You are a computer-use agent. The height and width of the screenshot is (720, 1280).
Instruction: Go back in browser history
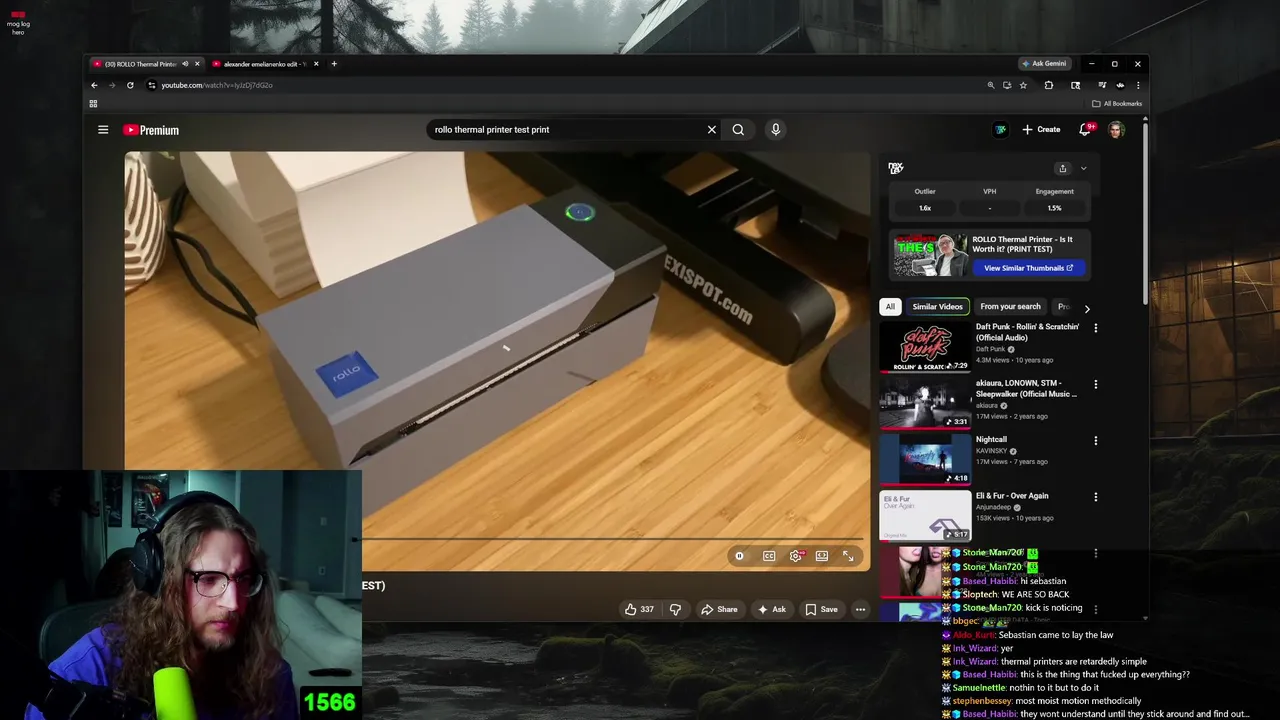tap(94, 85)
